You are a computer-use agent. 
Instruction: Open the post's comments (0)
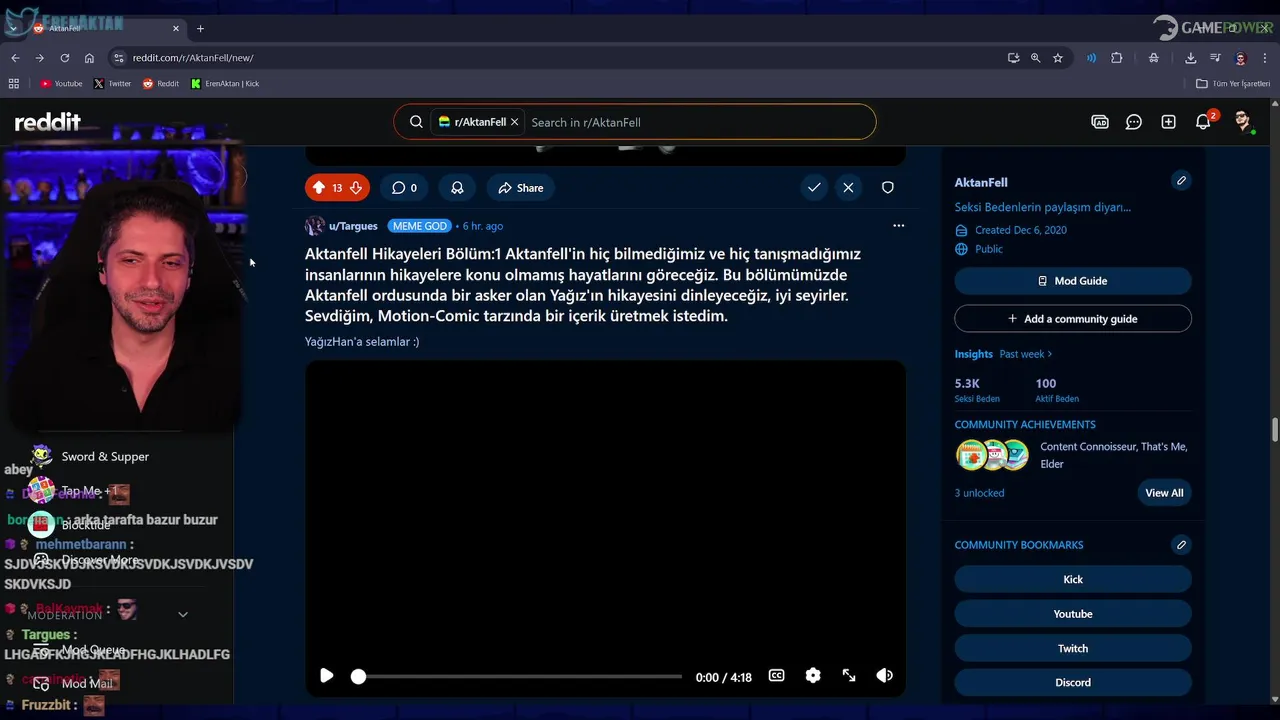tap(404, 188)
